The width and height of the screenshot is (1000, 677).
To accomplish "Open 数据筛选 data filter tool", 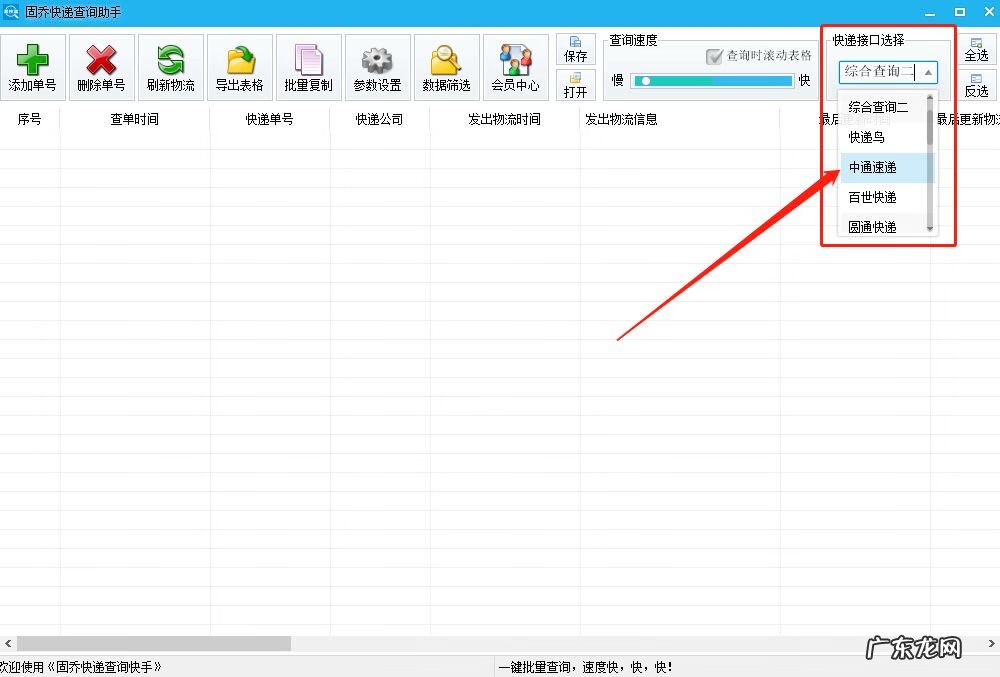I will point(446,68).
